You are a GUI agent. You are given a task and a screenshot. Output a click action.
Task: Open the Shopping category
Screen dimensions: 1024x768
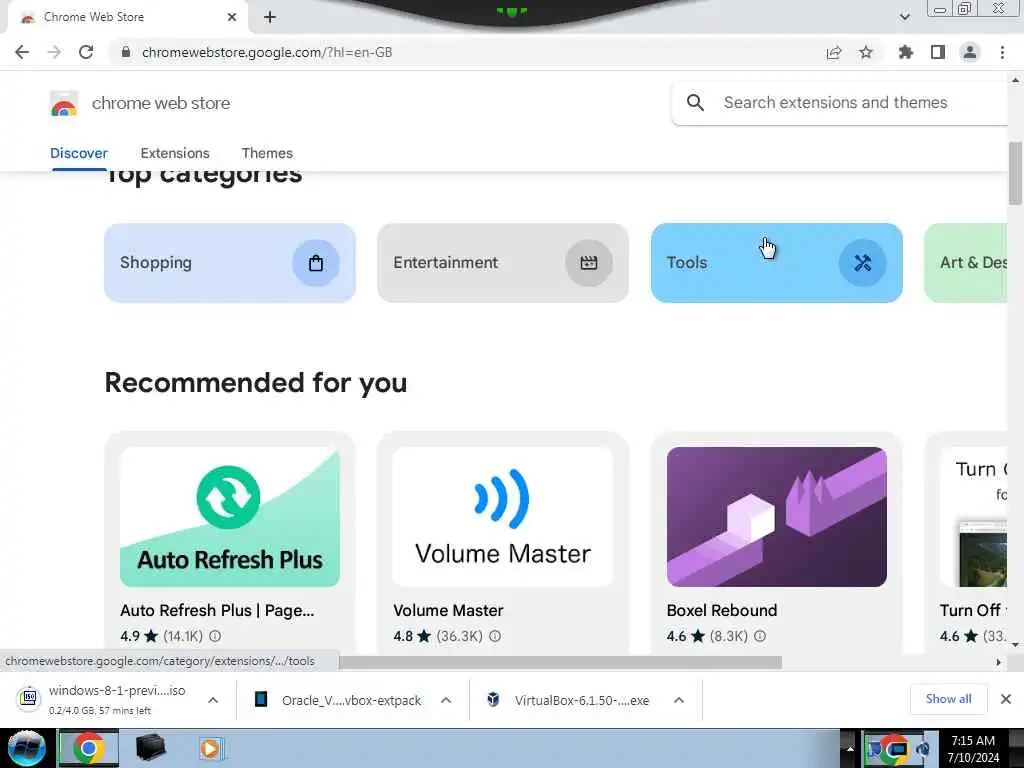(230, 263)
